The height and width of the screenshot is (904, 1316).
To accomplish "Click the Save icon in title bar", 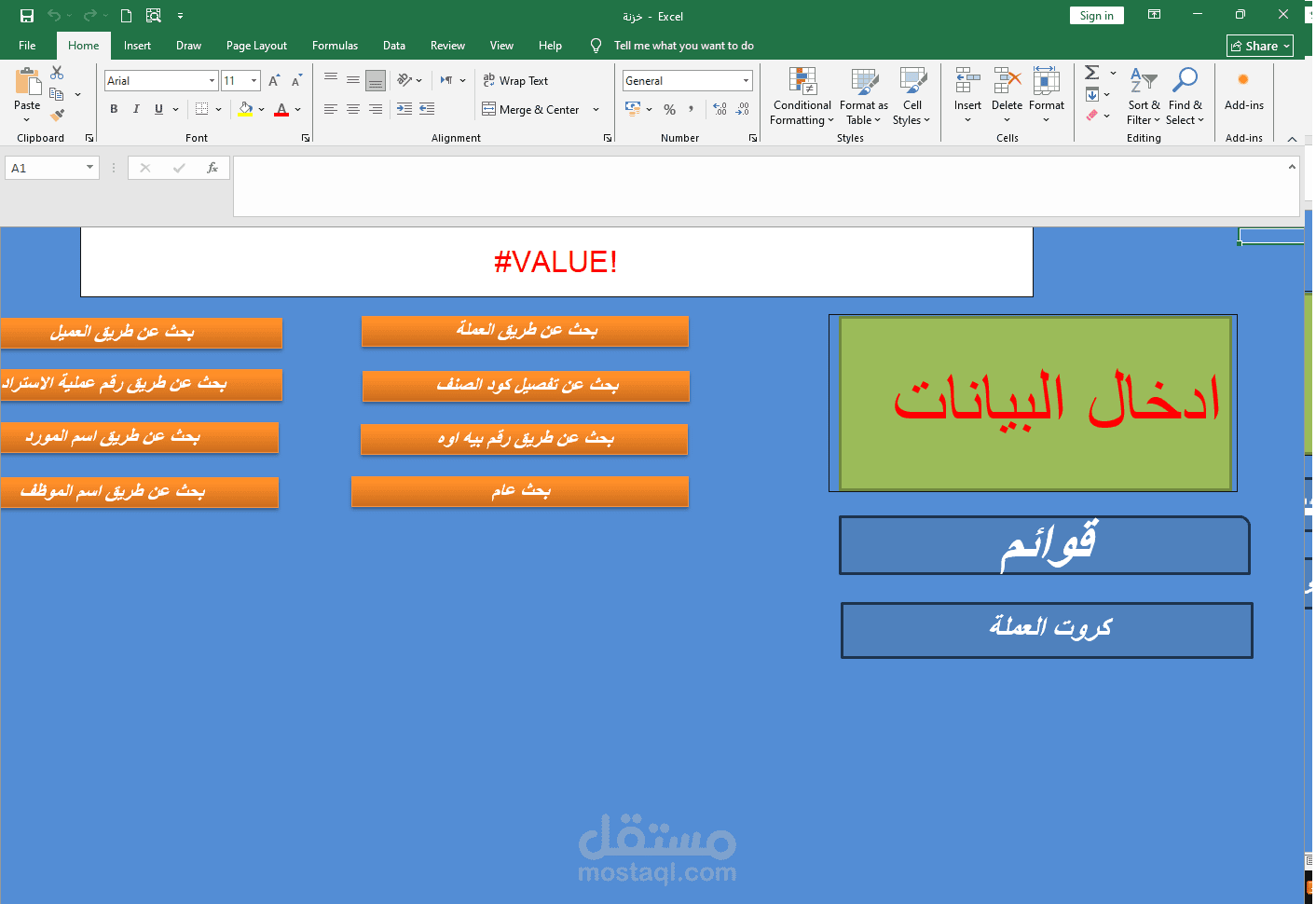I will (x=27, y=16).
